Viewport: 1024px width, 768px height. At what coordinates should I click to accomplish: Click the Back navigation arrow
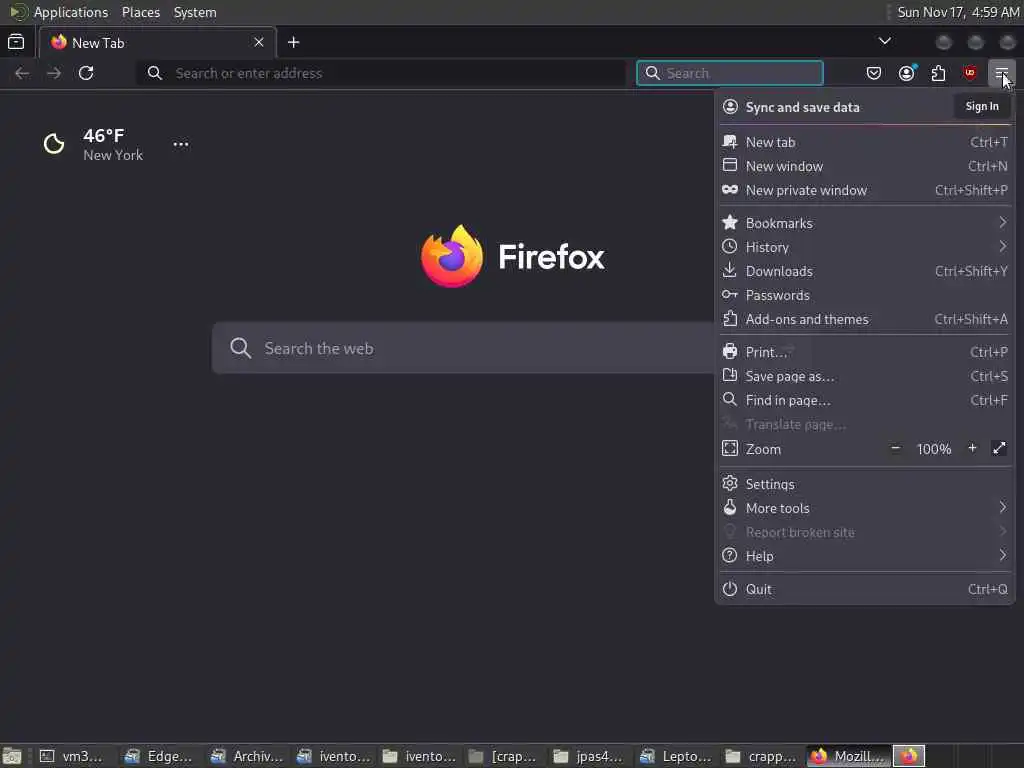pyautogui.click(x=22, y=73)
